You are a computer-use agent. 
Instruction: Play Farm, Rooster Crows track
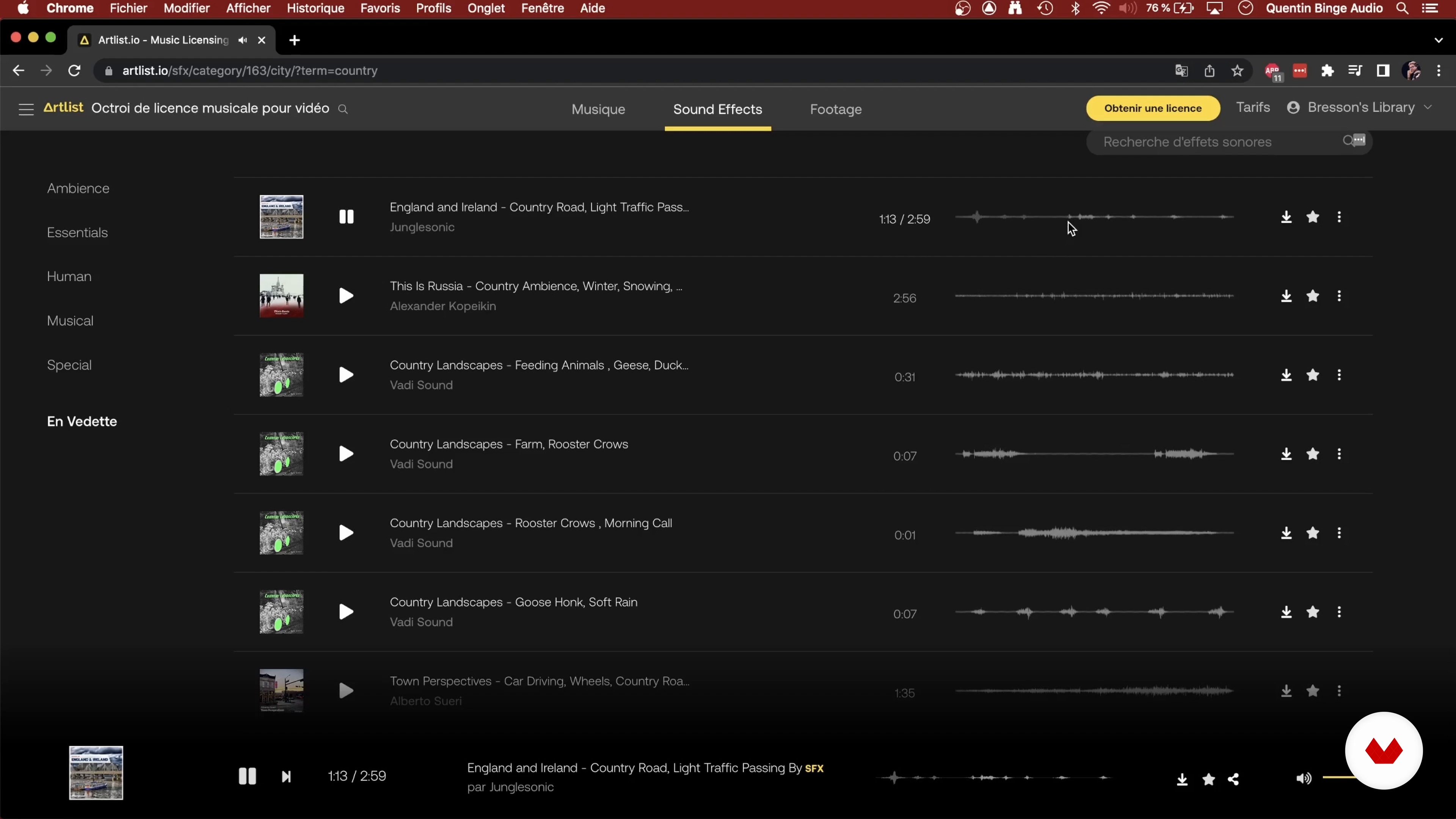pos(346,454)
